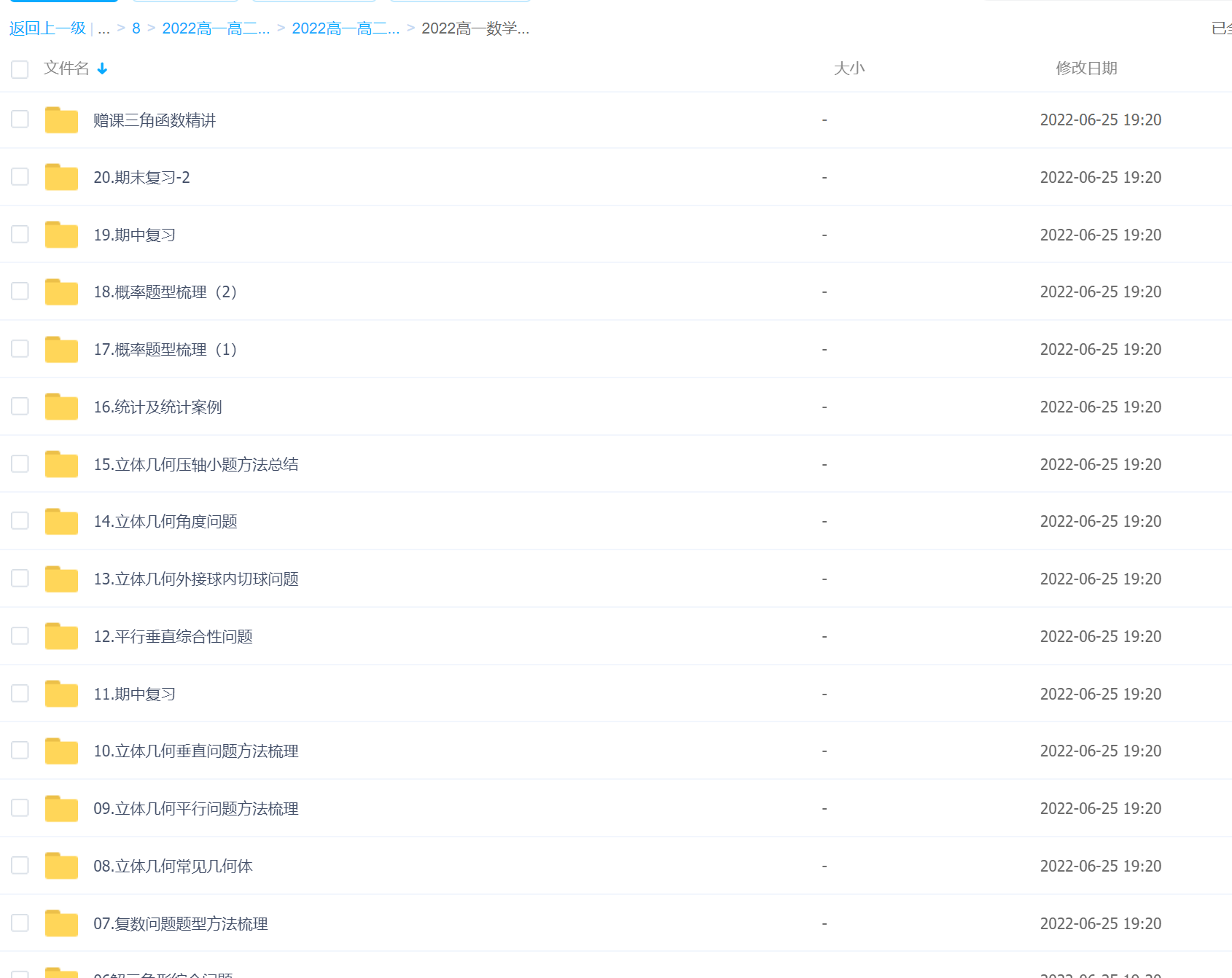Open folder name 12.平行垂直综合性问题
This screenshot has width=1232, height=978.
pos(173,636)
